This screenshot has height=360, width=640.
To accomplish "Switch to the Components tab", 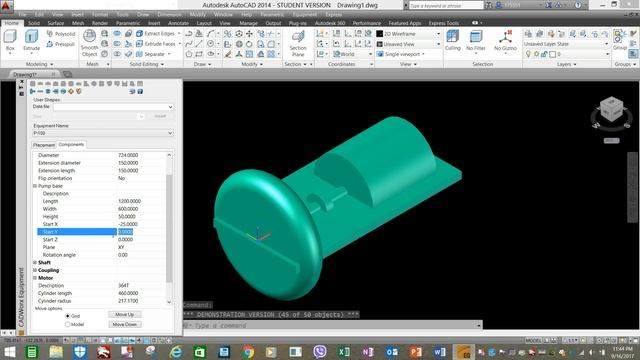I will 71,144.
